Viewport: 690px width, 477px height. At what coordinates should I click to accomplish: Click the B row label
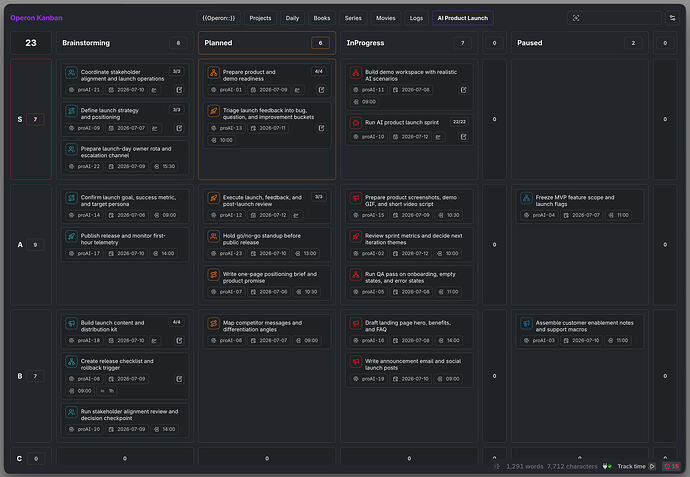click(20, 376)
